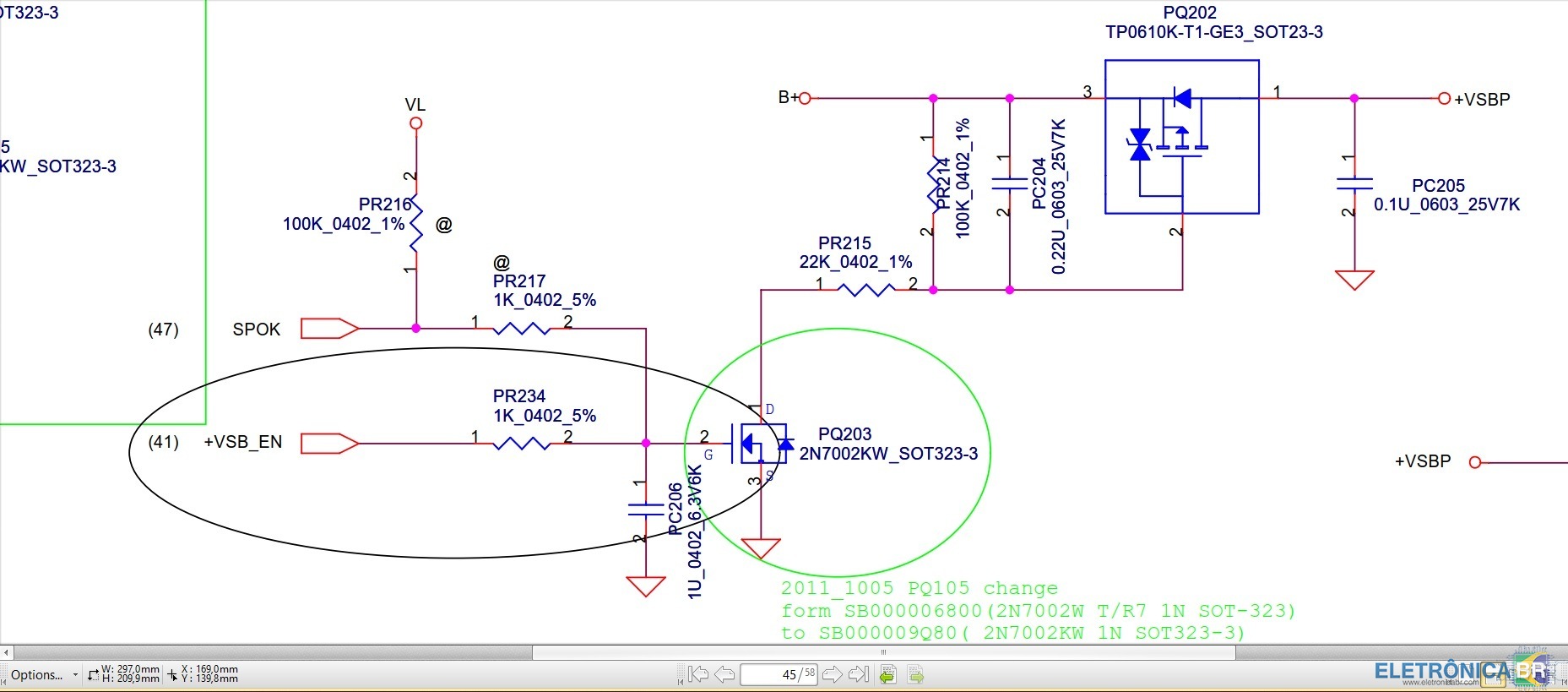The width and height of the screenshot is (1568, 692).
Task: Select the PR217 resistor symbol
Action: (521, 328)
